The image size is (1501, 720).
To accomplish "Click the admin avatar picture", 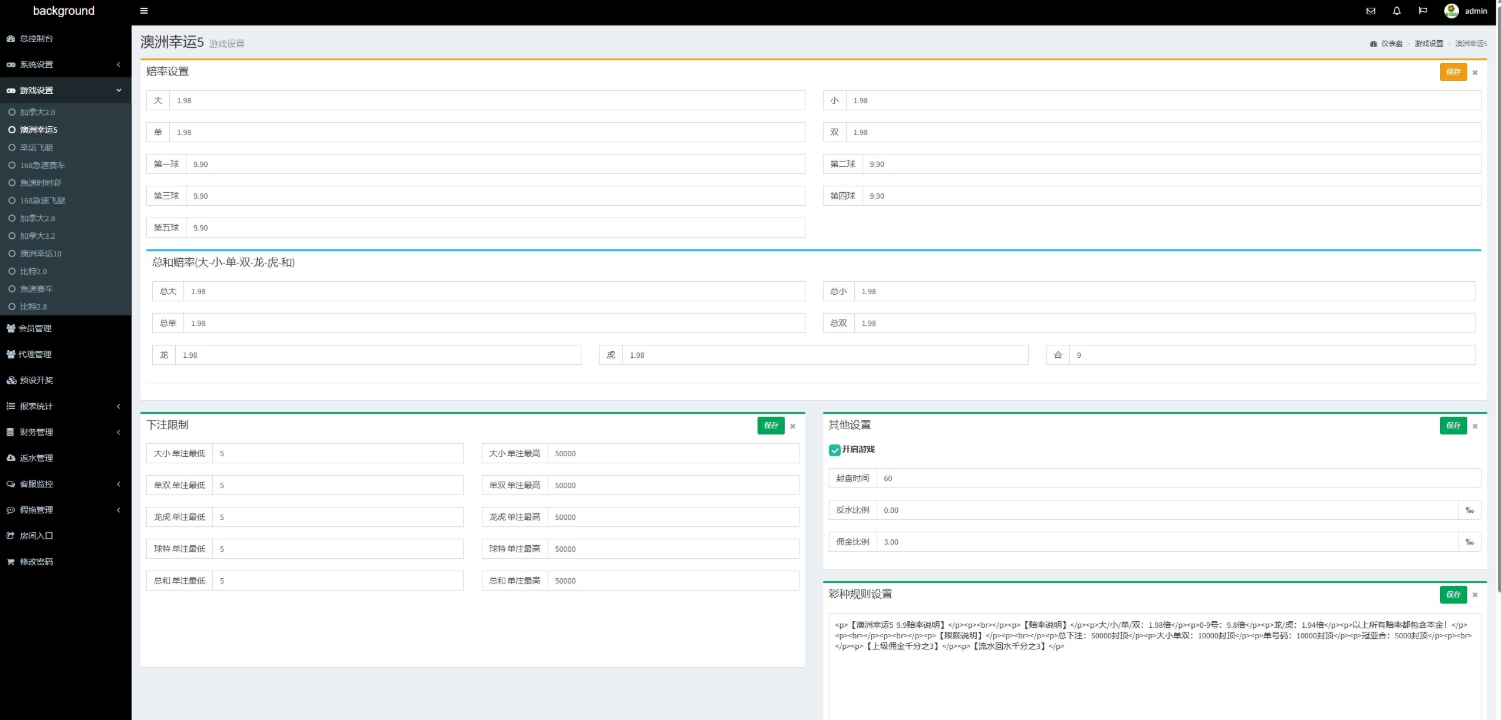I will pos(1451,11).
